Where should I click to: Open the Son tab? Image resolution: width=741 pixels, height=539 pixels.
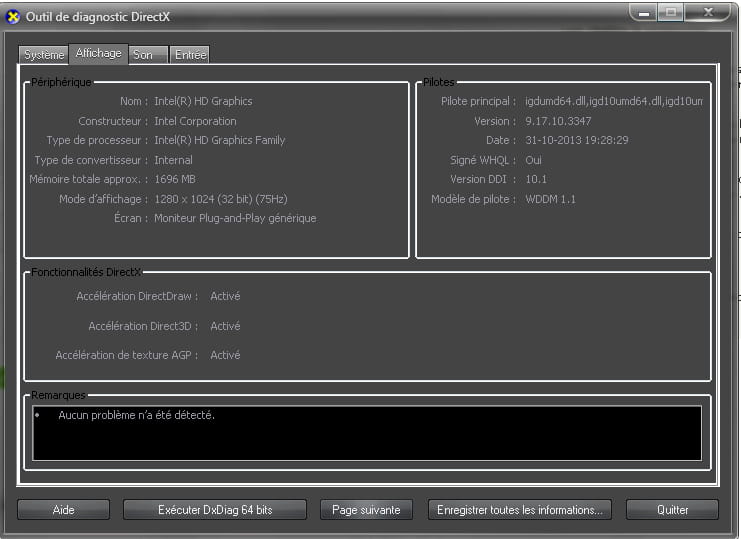[143, 55]
